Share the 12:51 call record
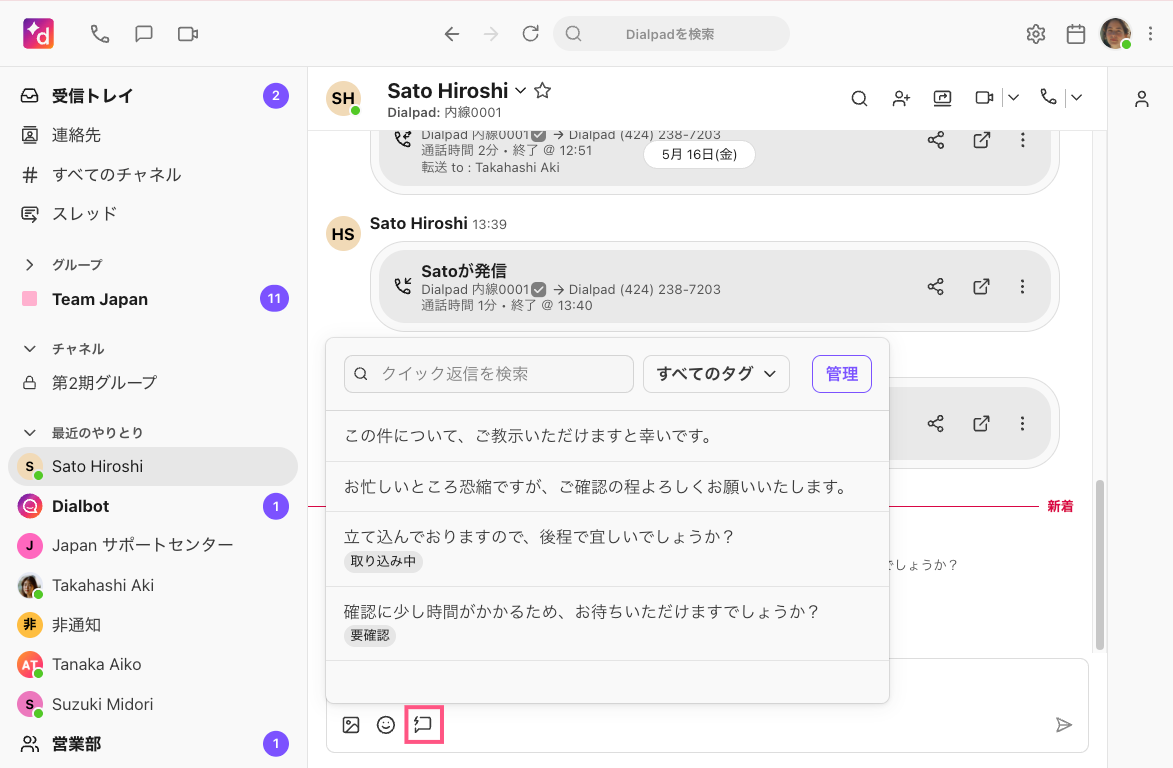 tap(936, 140)
